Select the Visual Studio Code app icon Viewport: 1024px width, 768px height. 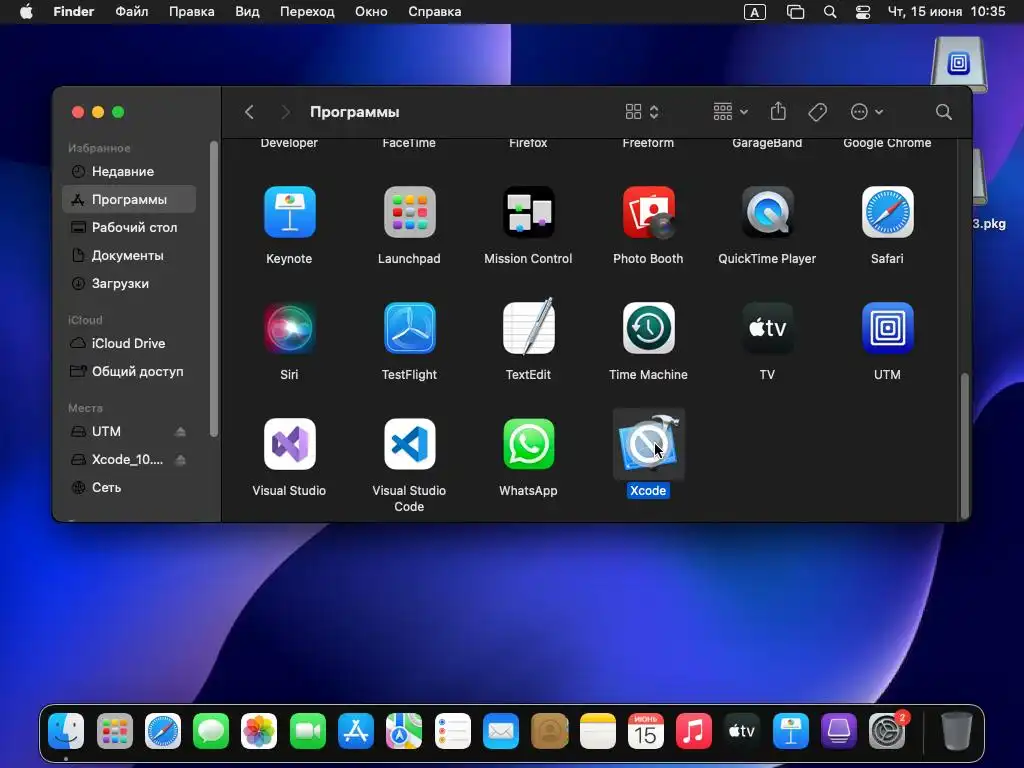pos(409,444)
